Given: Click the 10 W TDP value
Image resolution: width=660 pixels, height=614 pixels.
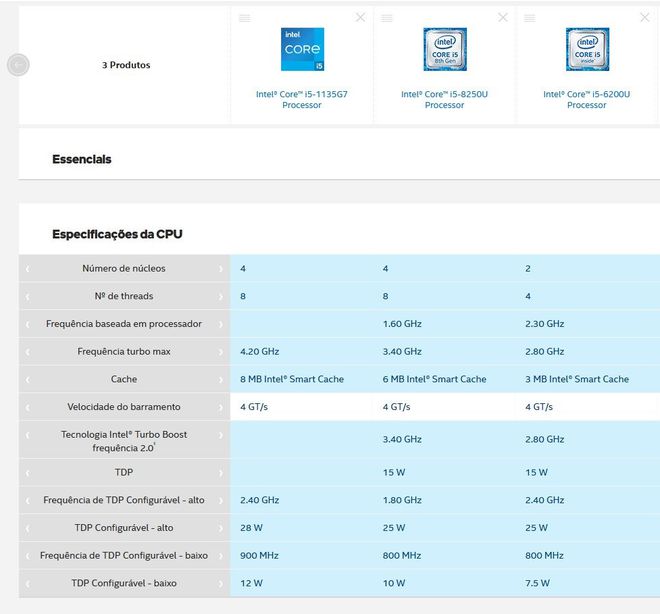Looking at the screenshot, I should pyautogui.click(x=394, y=583).
